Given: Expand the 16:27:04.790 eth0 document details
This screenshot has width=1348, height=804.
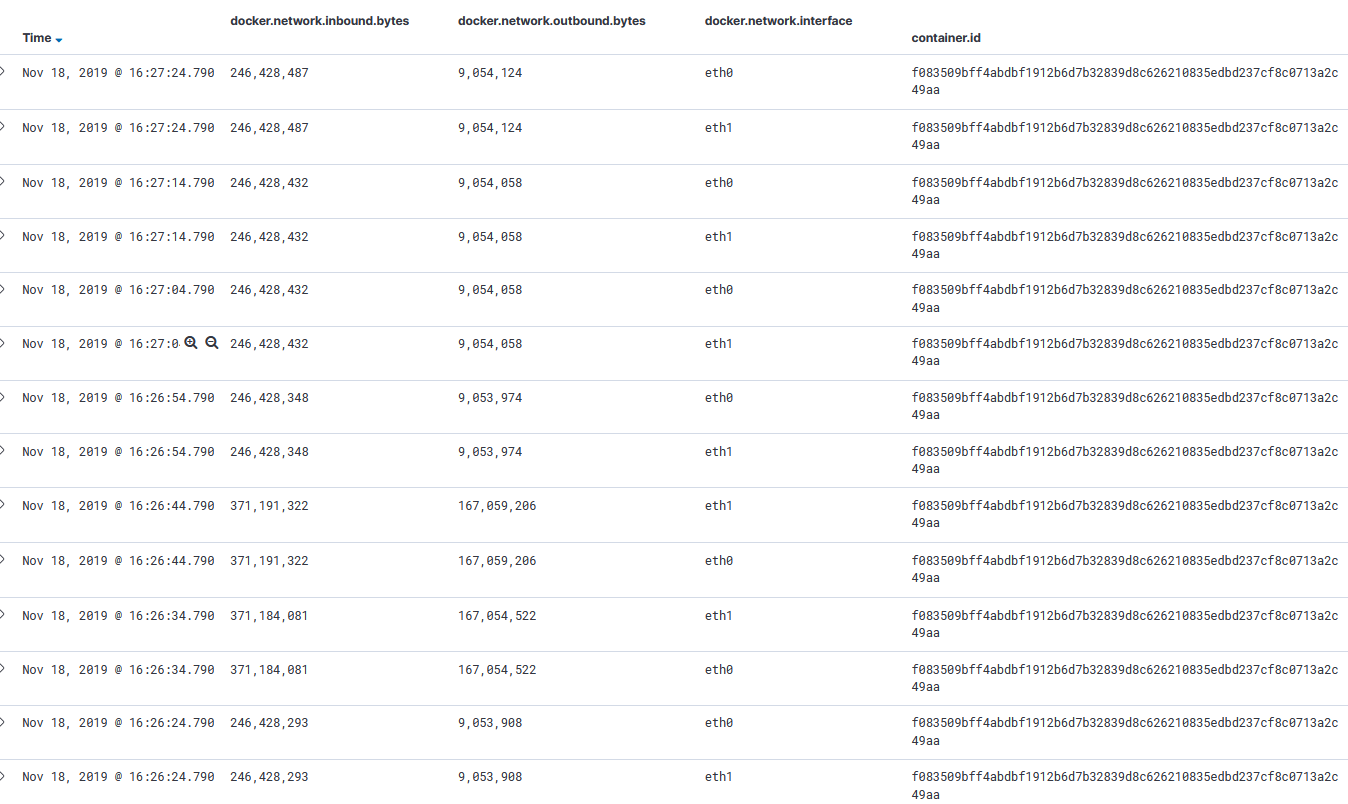Looking at the screenshot, I should pyautogui.click(x=5, y=289).
